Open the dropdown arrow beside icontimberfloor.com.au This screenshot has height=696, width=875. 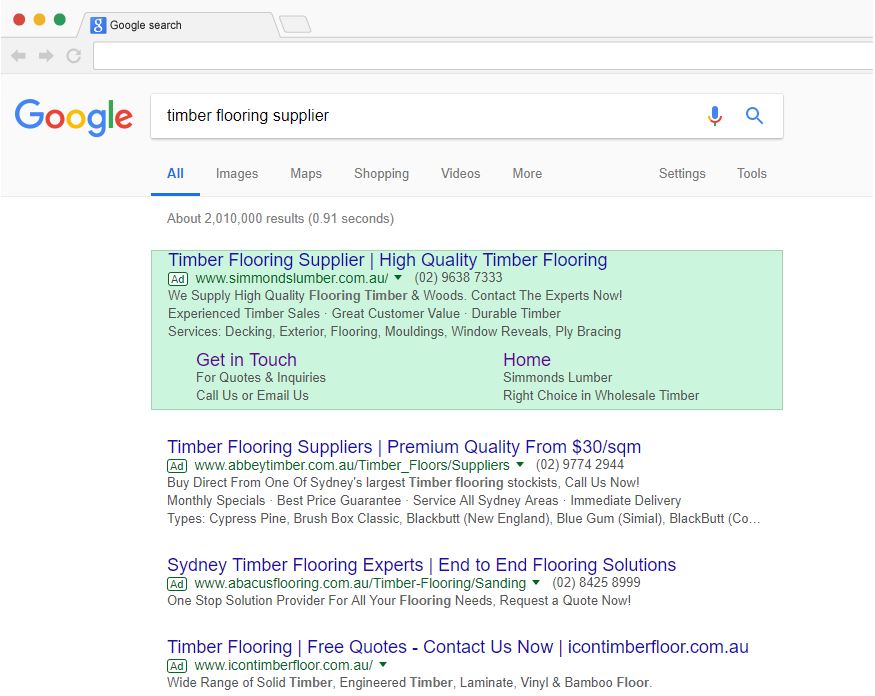[x=383, y=664]
